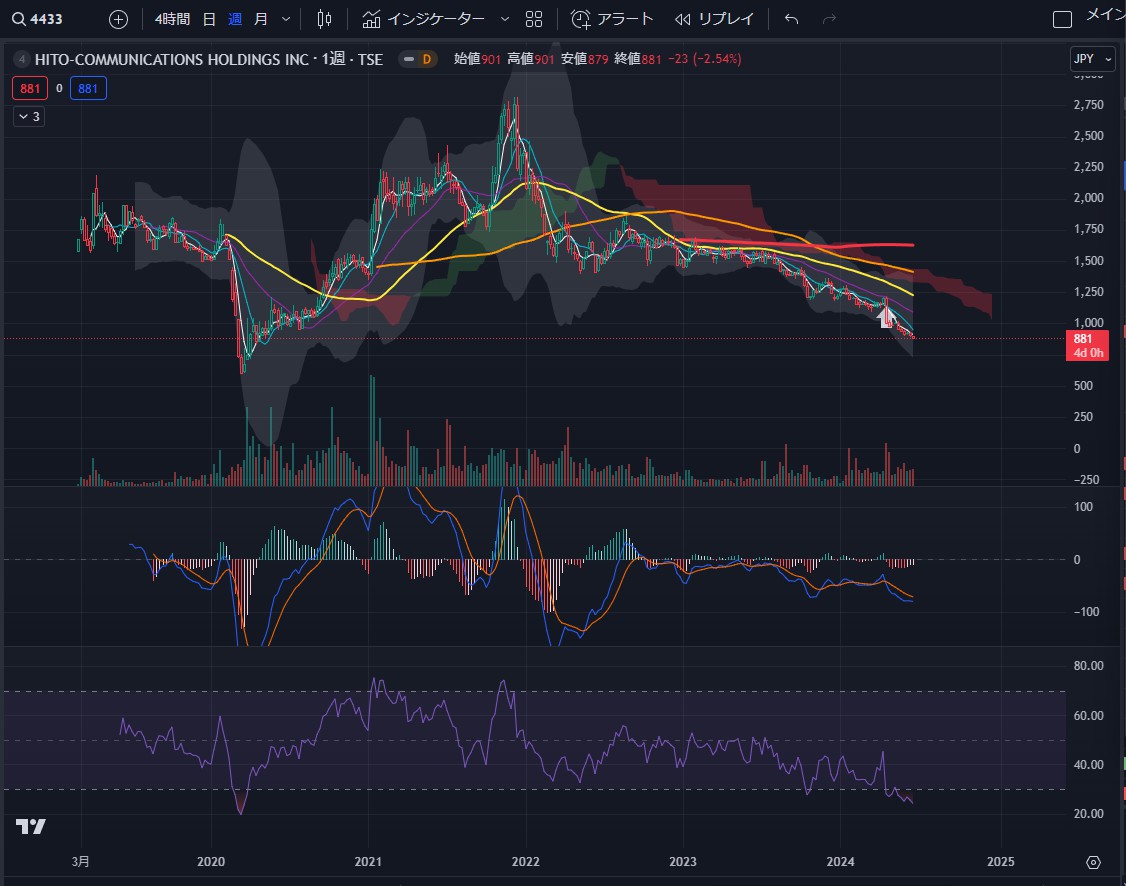Click the red 881 current price label
The image size is (1126, 886).
[1088, 345]
